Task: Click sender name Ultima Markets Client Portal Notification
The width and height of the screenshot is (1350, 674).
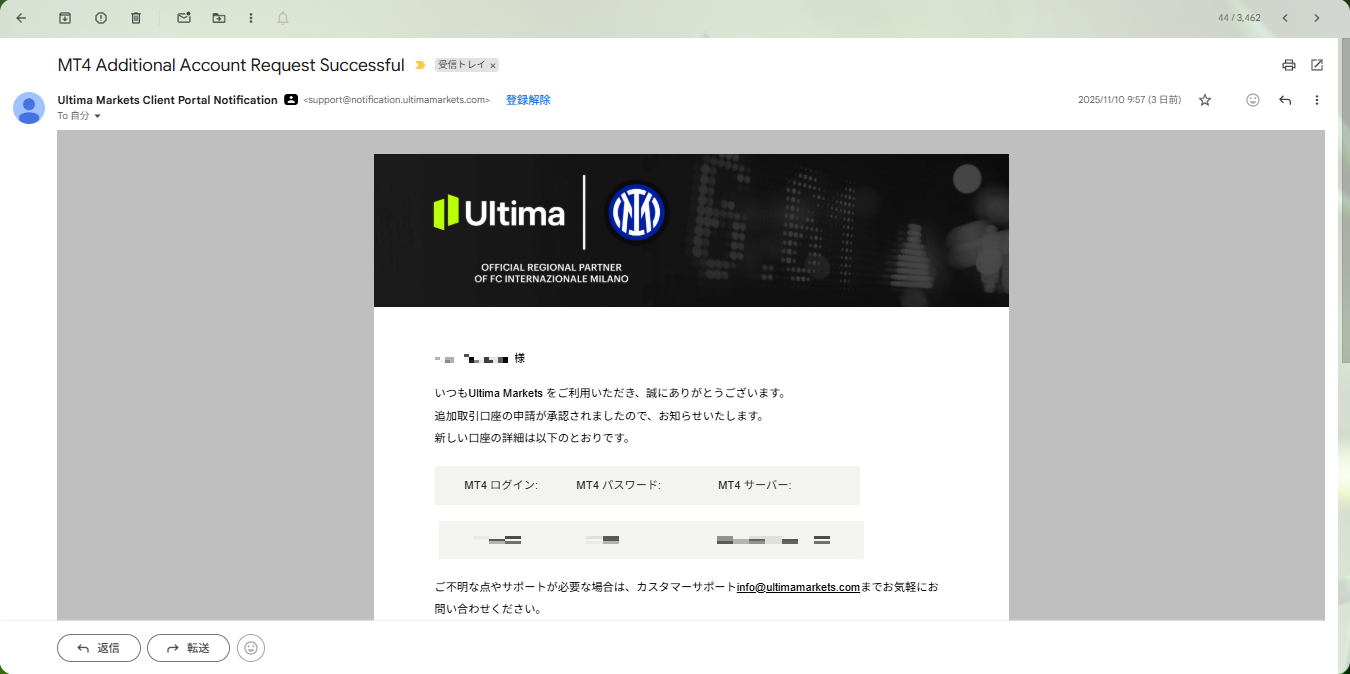Action: pyautogui.click(x=167, y=100)
